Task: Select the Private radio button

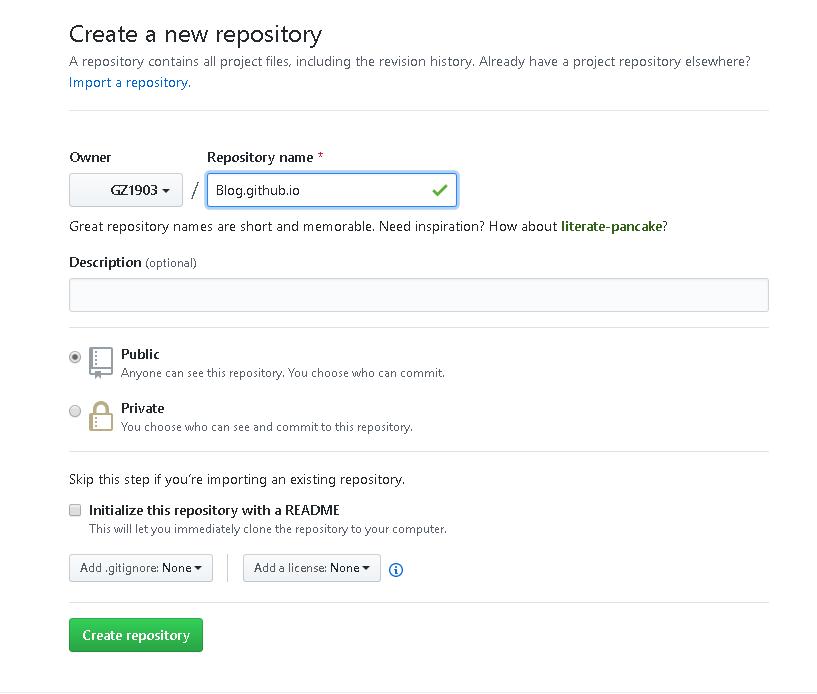Action: (x=75, y=411)
